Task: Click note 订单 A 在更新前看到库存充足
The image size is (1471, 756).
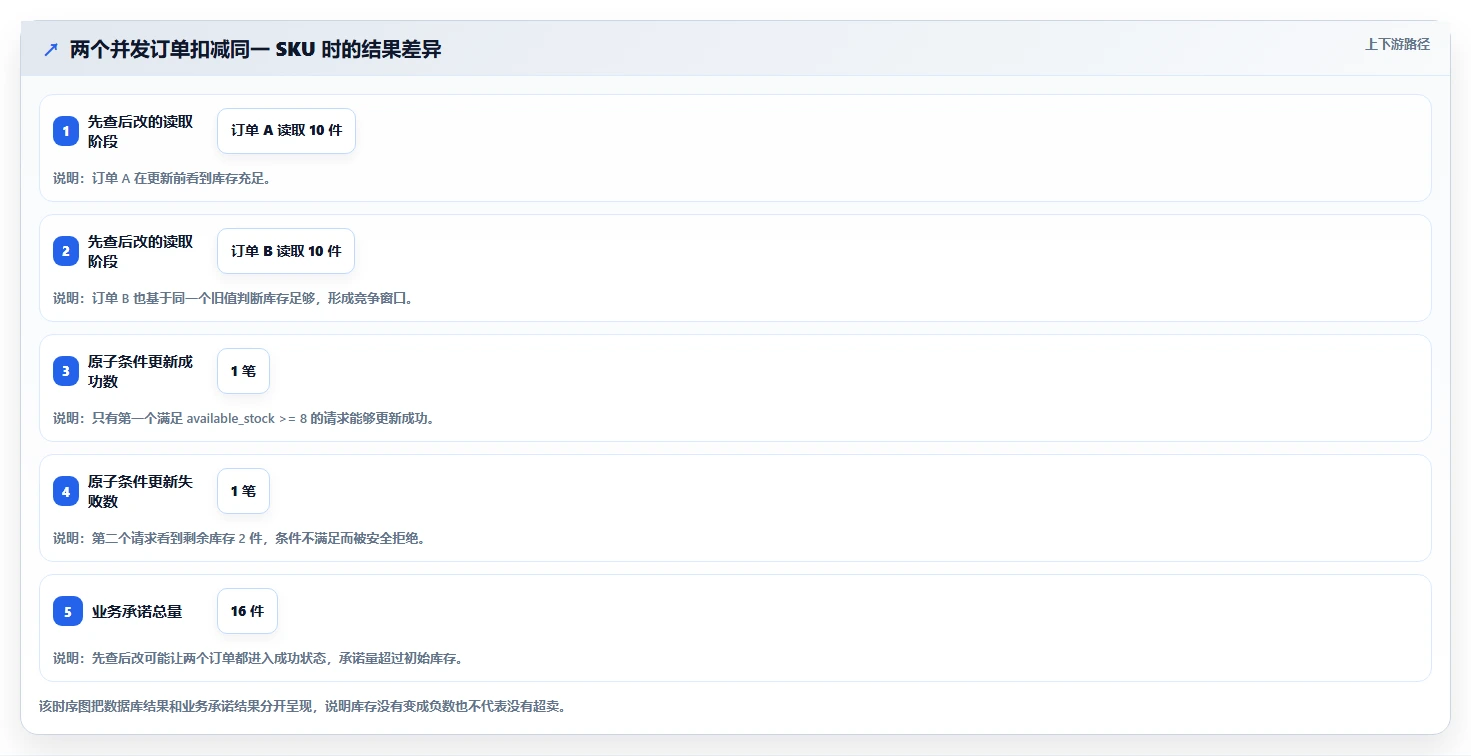Action: 162,178
